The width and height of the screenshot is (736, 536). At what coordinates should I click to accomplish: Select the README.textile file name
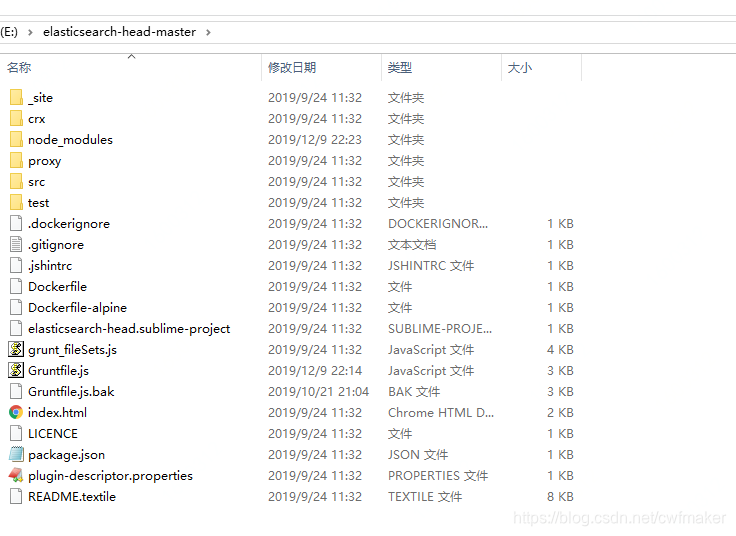(x=72, y=497)
